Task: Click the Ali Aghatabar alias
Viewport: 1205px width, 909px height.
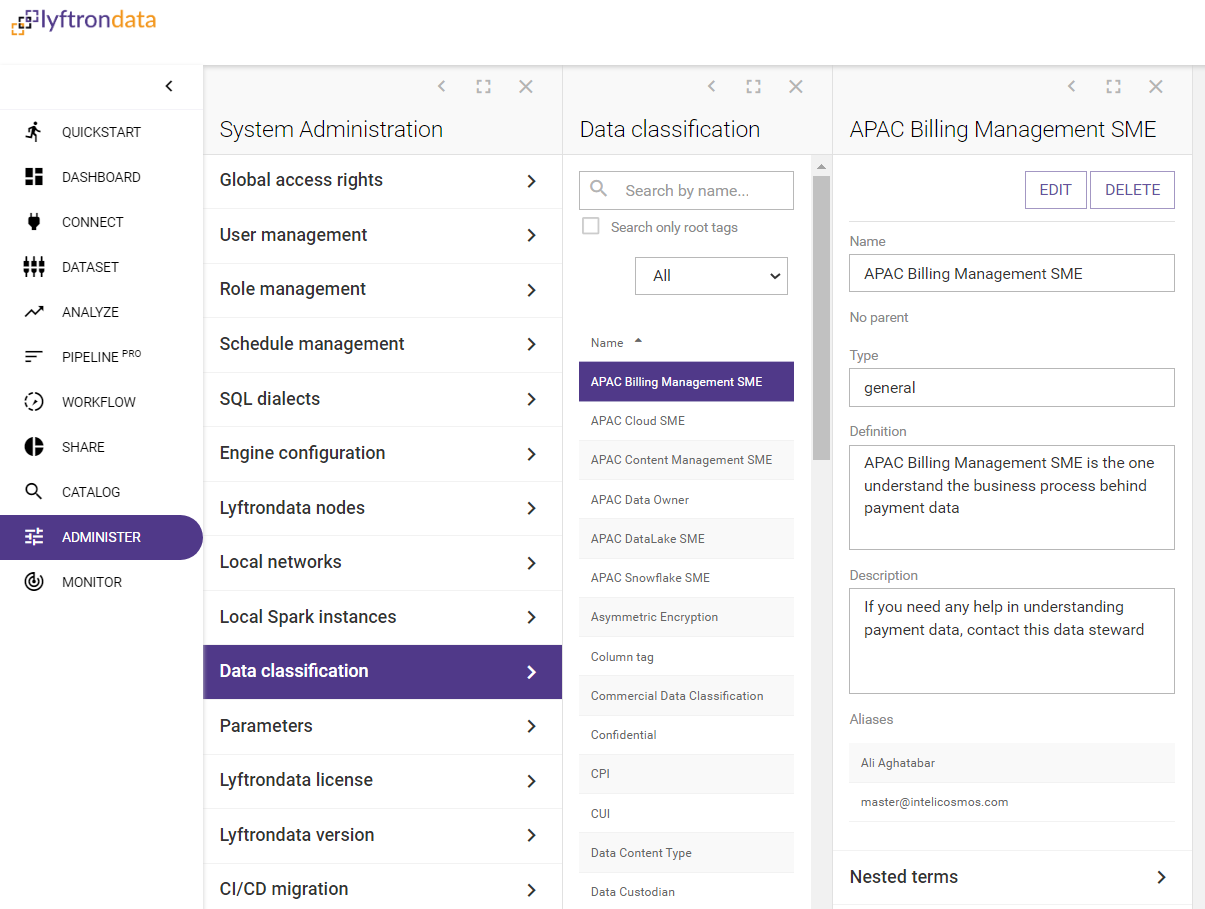Action: point(1012,763)
